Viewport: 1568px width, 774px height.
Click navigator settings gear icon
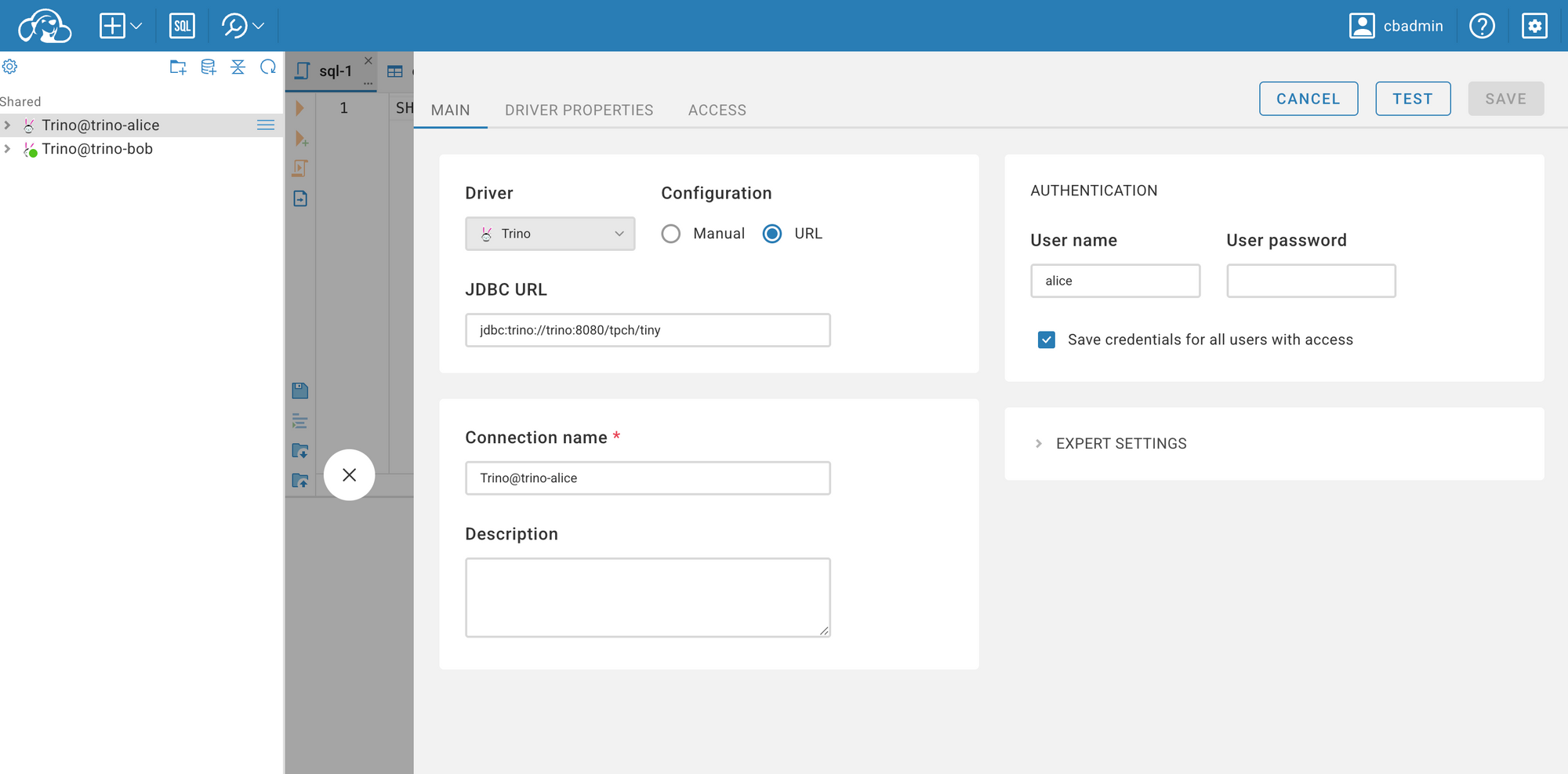click(10, 67)
